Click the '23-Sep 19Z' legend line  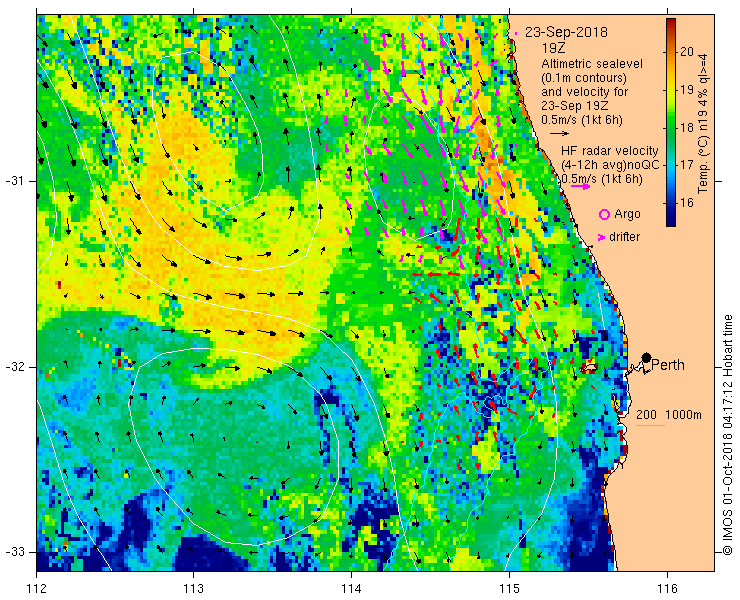click(575, 106)
